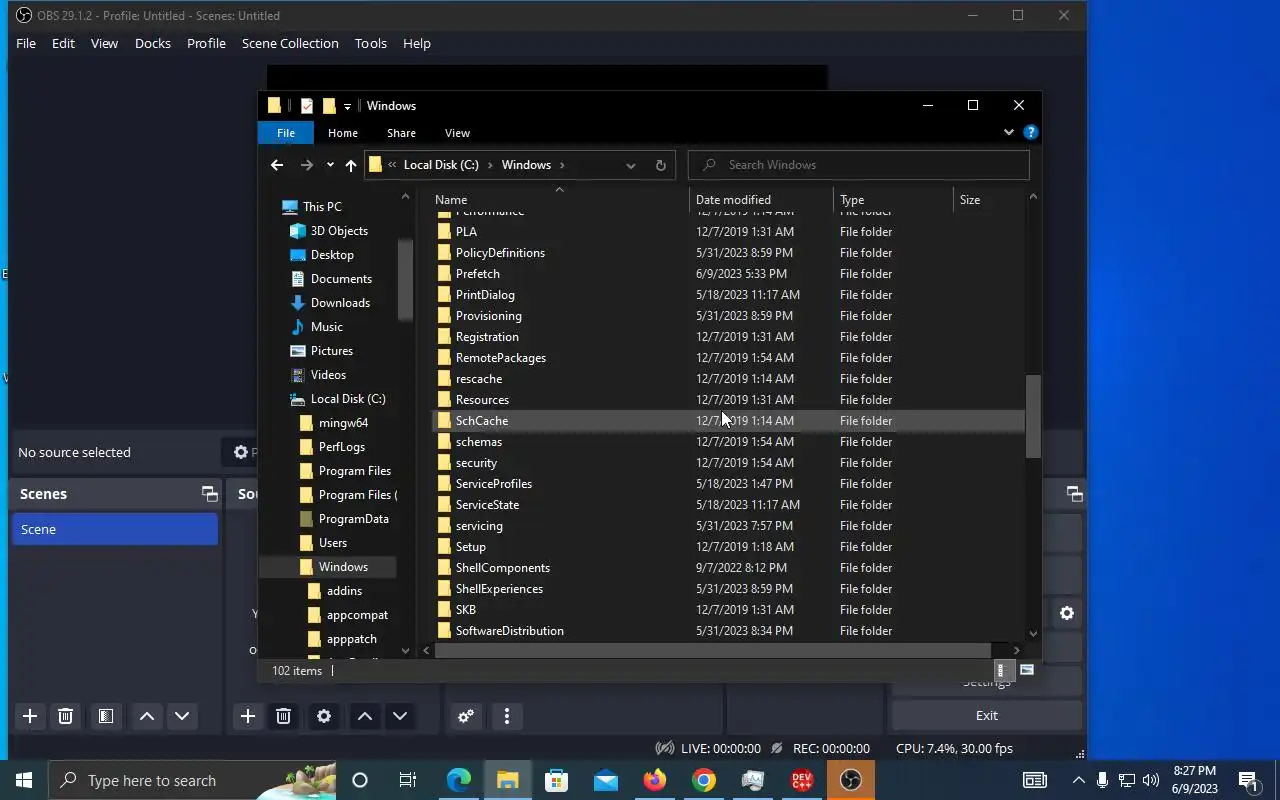Open Explorer View ribbon tab

point(457,132)
